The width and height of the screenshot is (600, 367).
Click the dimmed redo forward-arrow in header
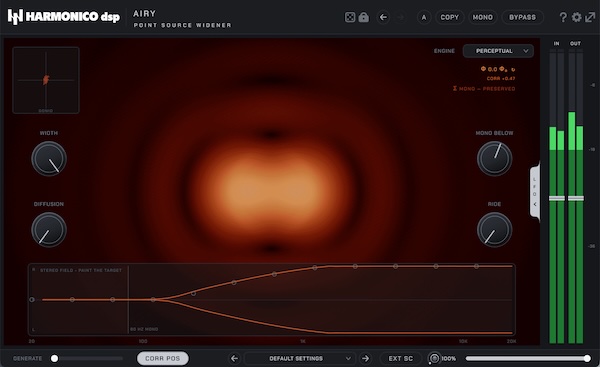pos(401,17)
